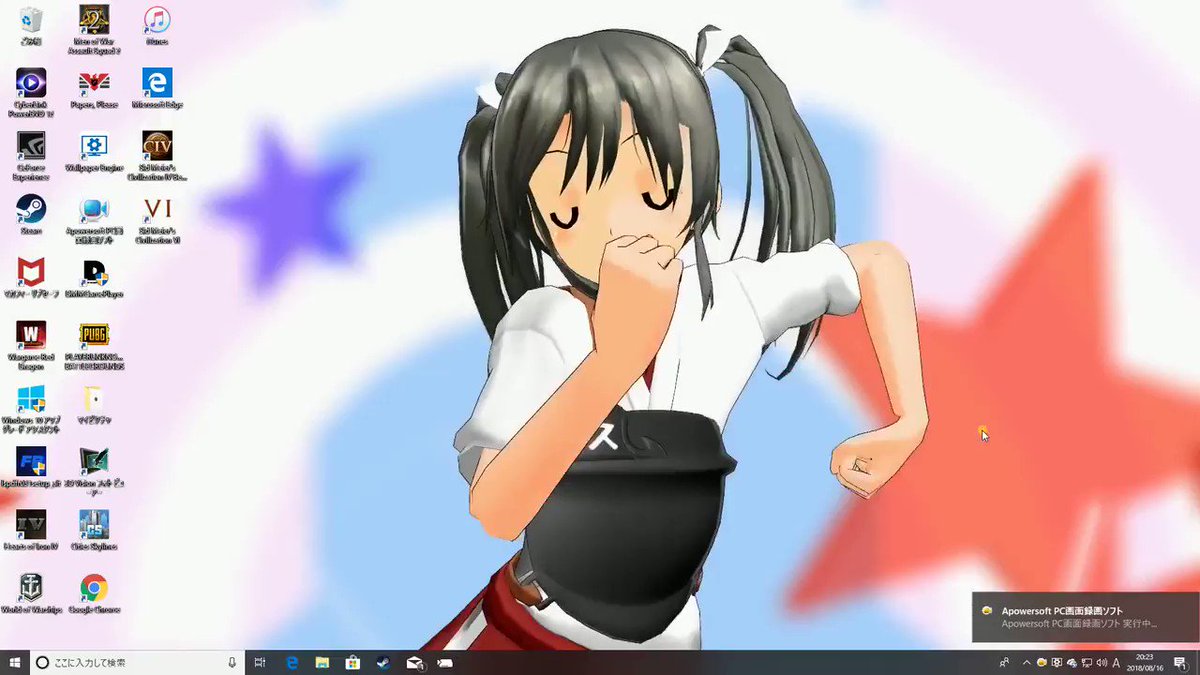The width and height of the screenshot is (1200, 675).
Task: Open Sid Meier's Civilization IV shortcut
Action: (157, 156)
